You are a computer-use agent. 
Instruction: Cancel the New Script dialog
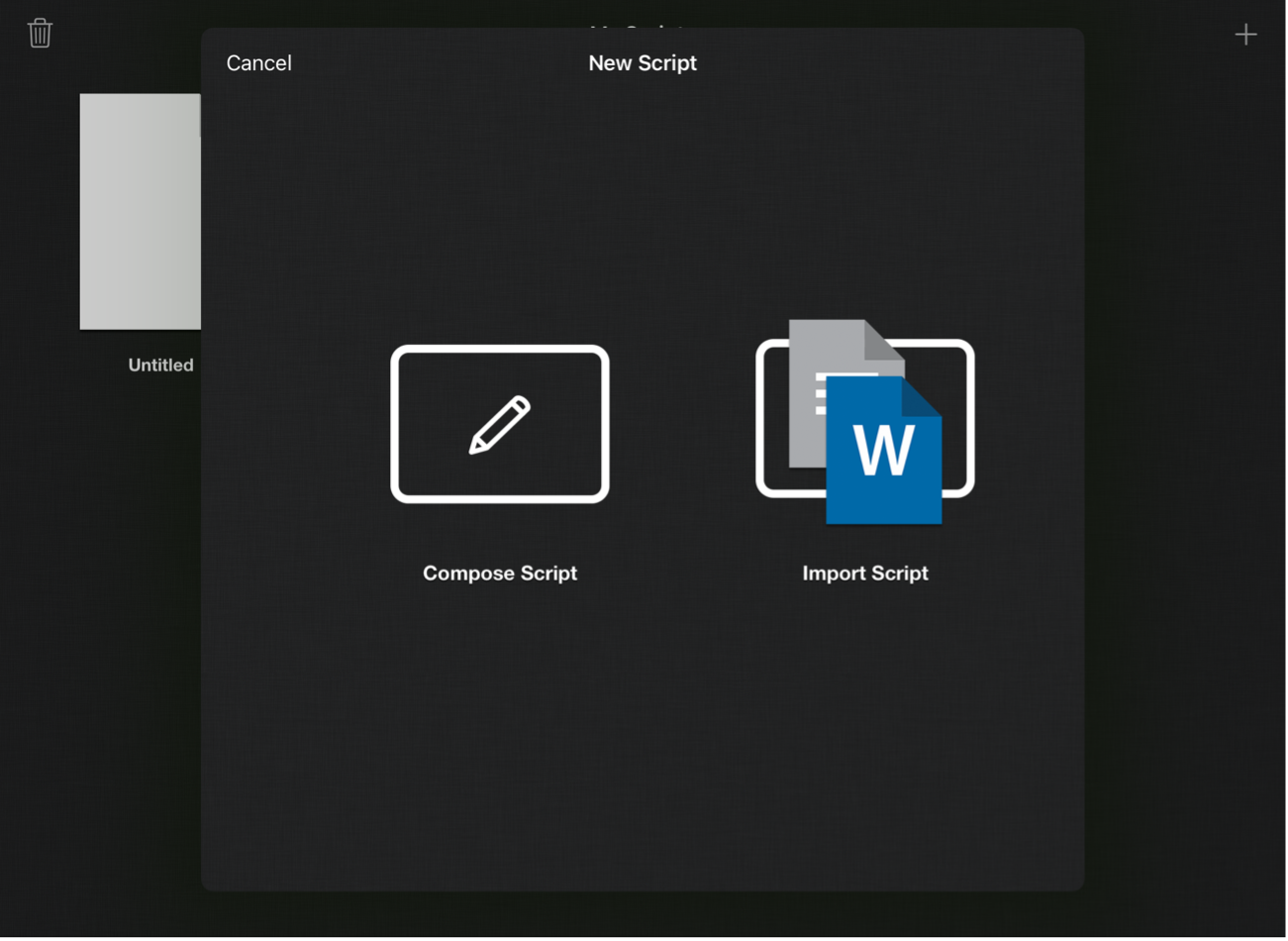coord(258,63)
